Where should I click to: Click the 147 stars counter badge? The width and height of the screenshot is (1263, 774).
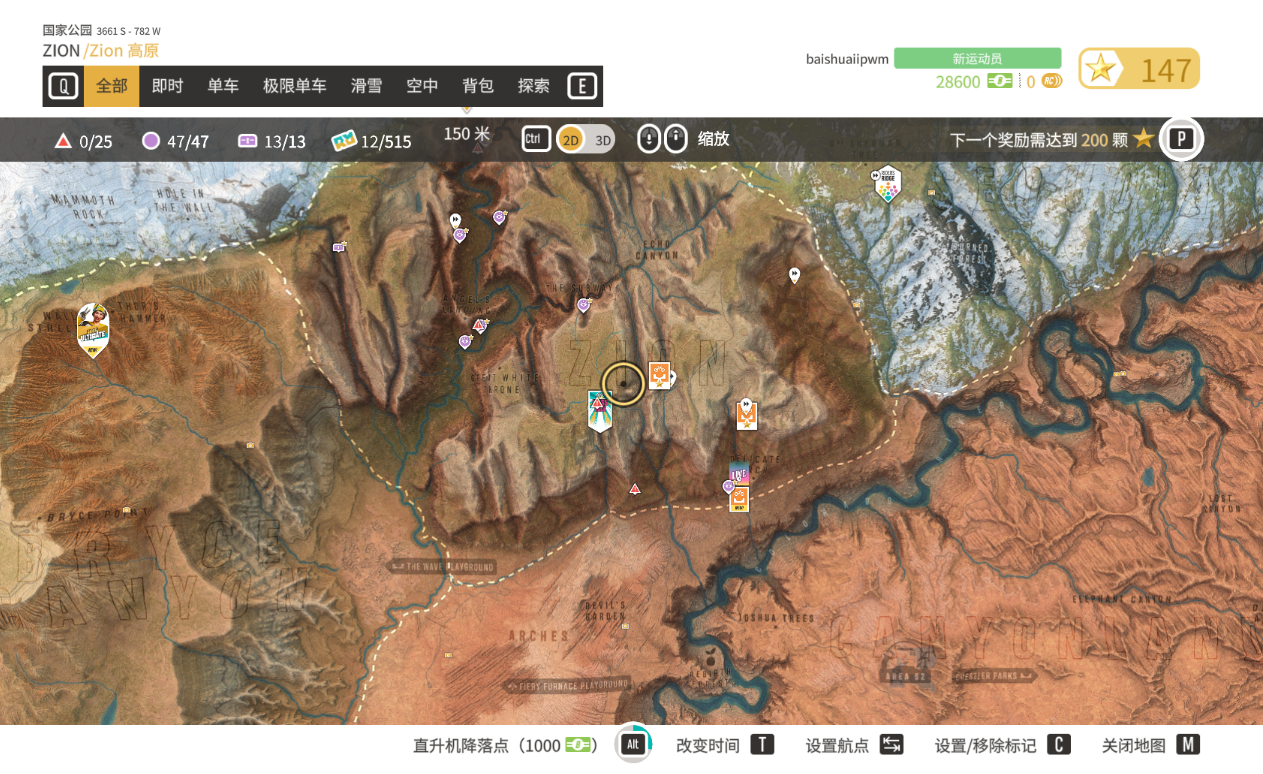(x=1139, y=69)
